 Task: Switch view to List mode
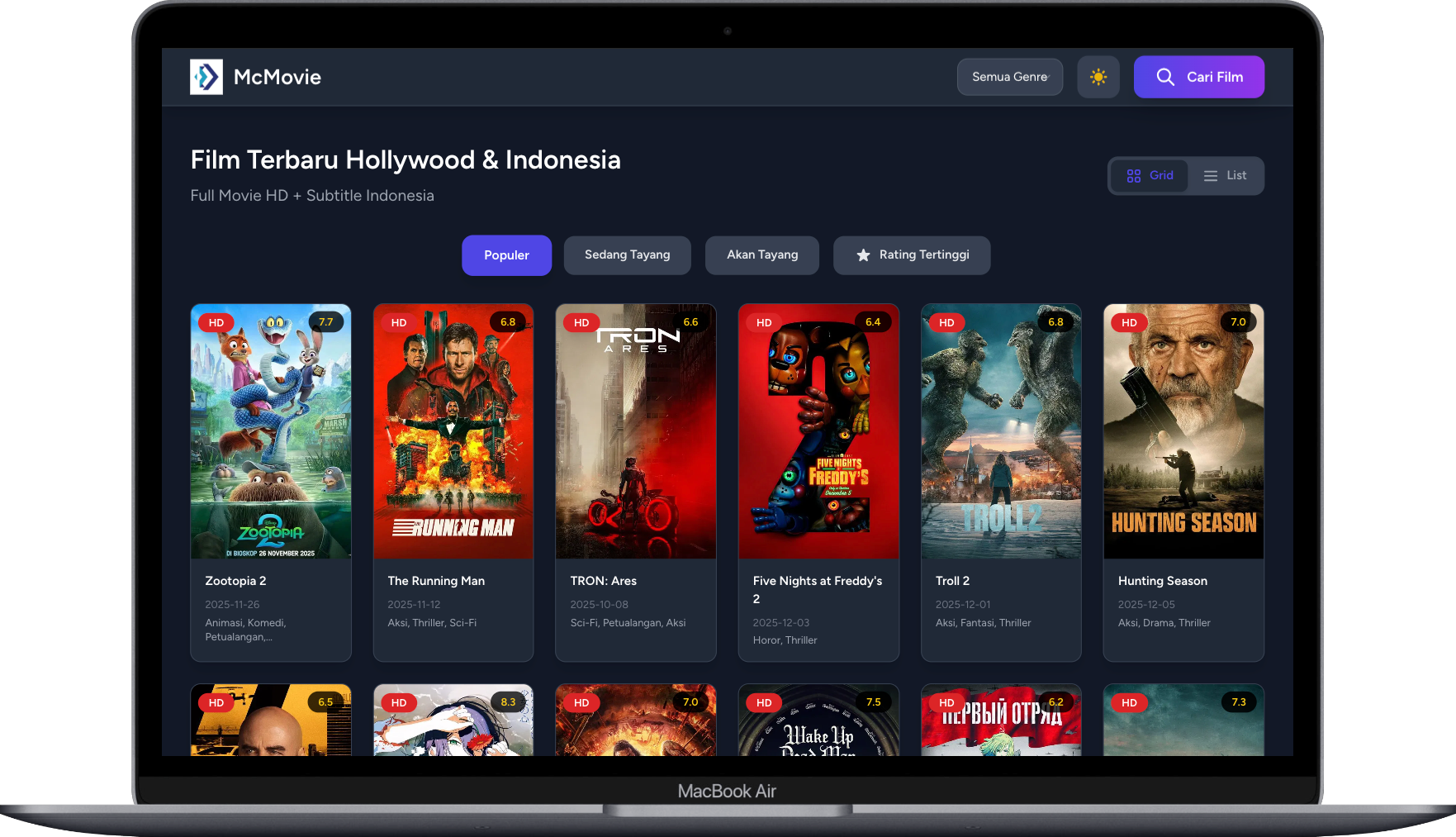click(x=1226, y=175)
